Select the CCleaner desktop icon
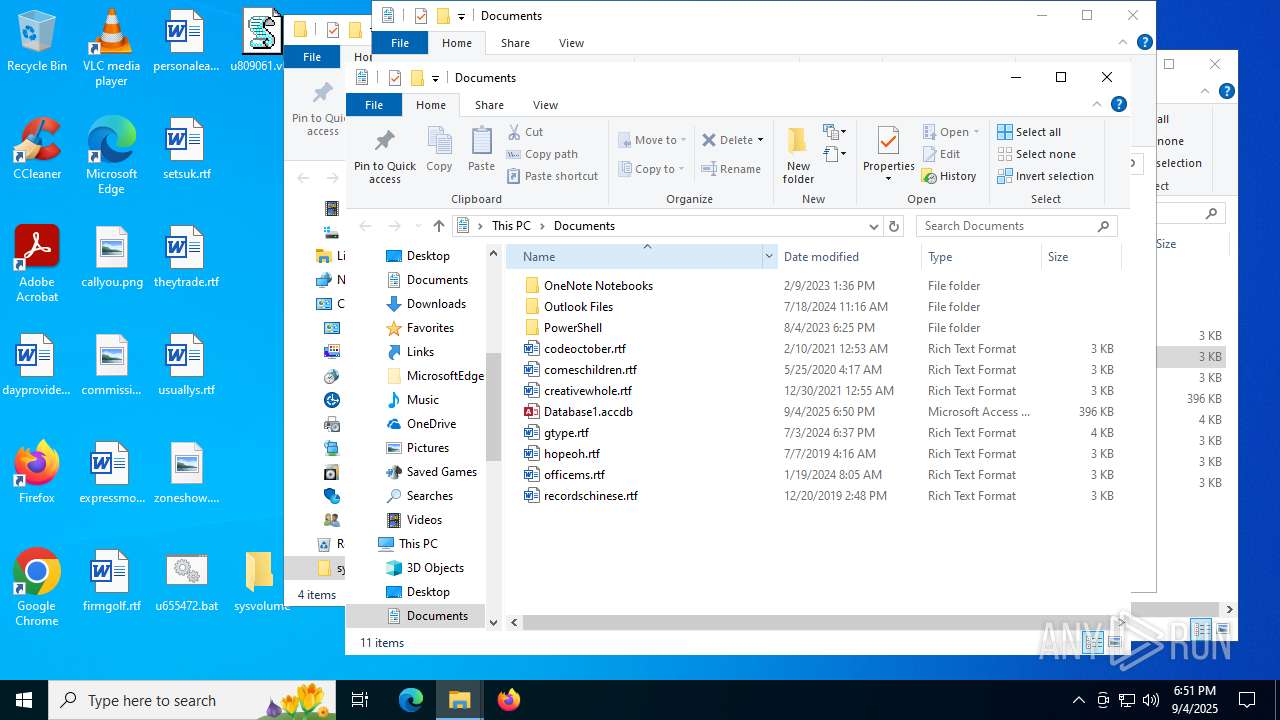1280x720 pixels. pyautogui.click(x=37, y=148)
